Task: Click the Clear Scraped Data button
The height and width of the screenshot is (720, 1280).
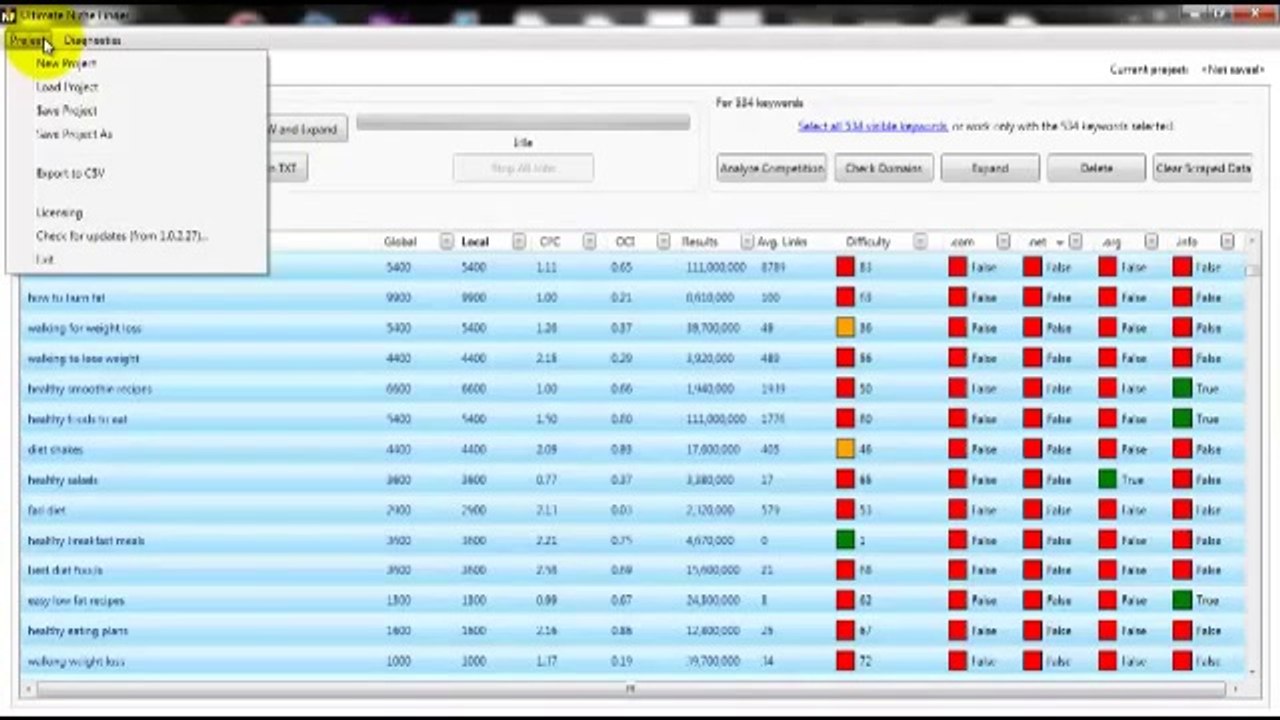Action: click(1203, 168)
